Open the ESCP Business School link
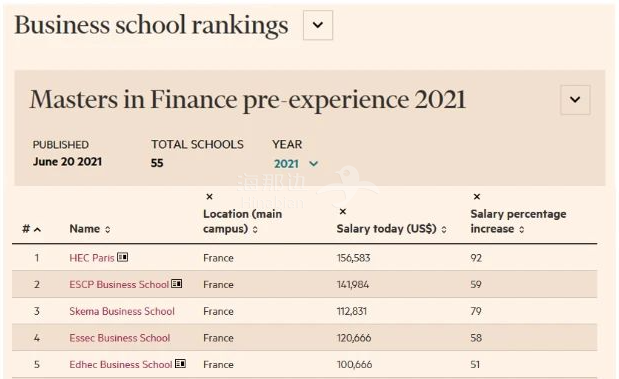 (119, 284)
